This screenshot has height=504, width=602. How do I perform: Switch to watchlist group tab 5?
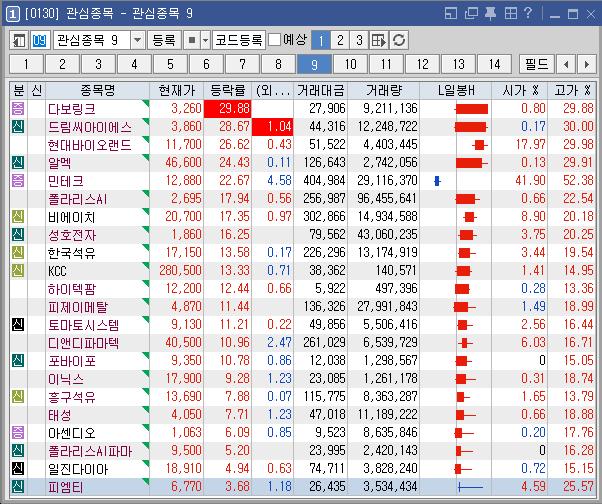(170, 64)
